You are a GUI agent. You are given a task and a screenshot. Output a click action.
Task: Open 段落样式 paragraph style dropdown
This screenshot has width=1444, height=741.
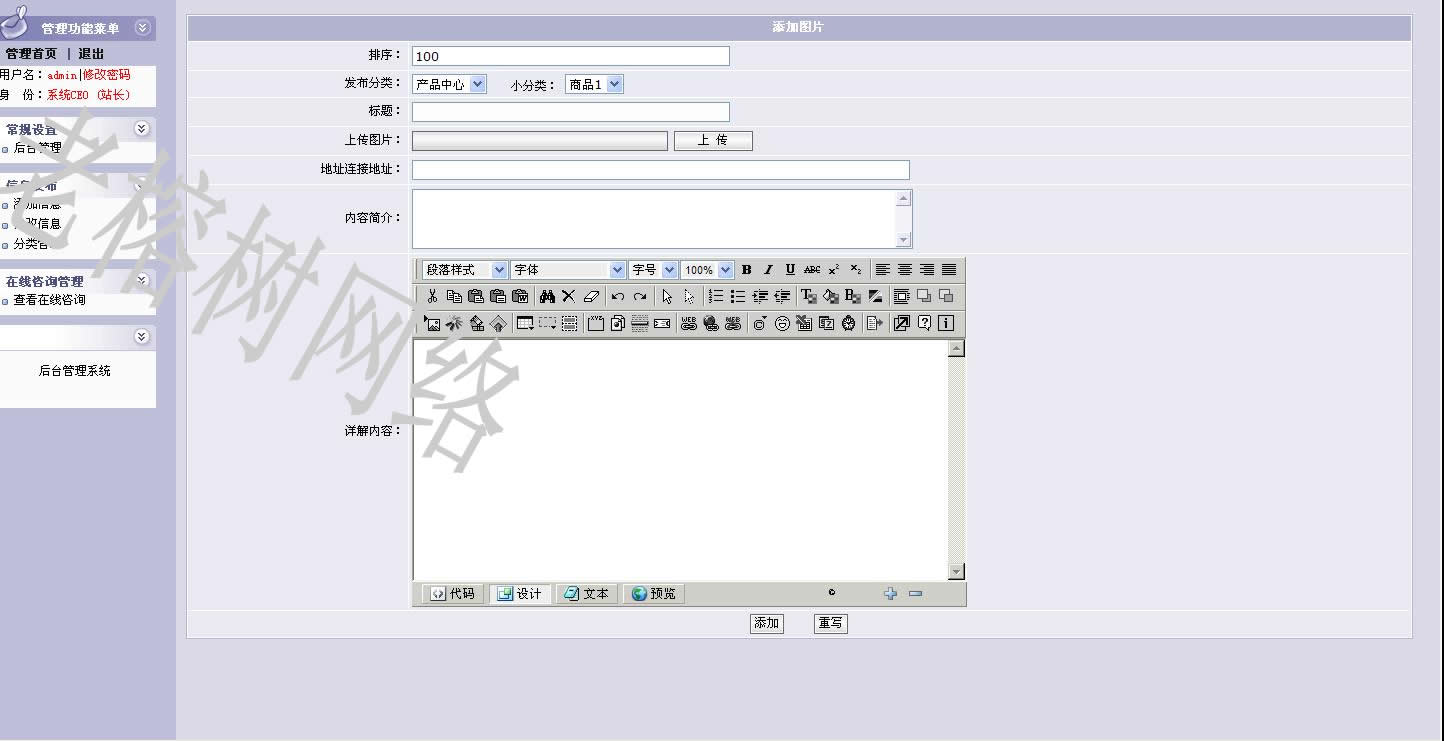pyautogui.click(x=465, y=270)
